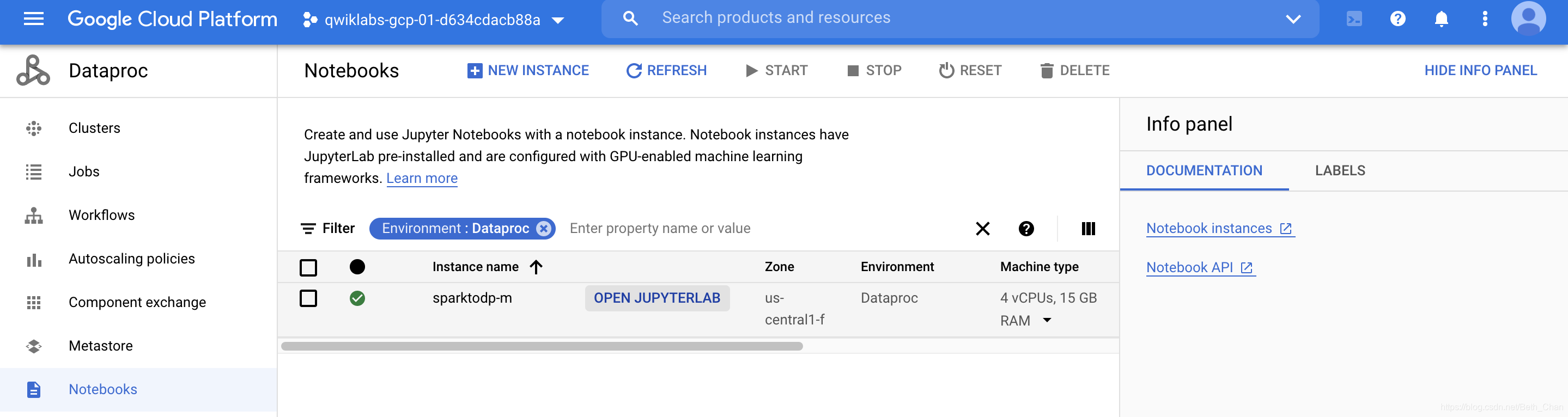The height and width of the screenshot is (417, 1568).
Task: Open the project selector qwiklabs-gcp-01-d634cdacb88a
Action: coord(433,20)
